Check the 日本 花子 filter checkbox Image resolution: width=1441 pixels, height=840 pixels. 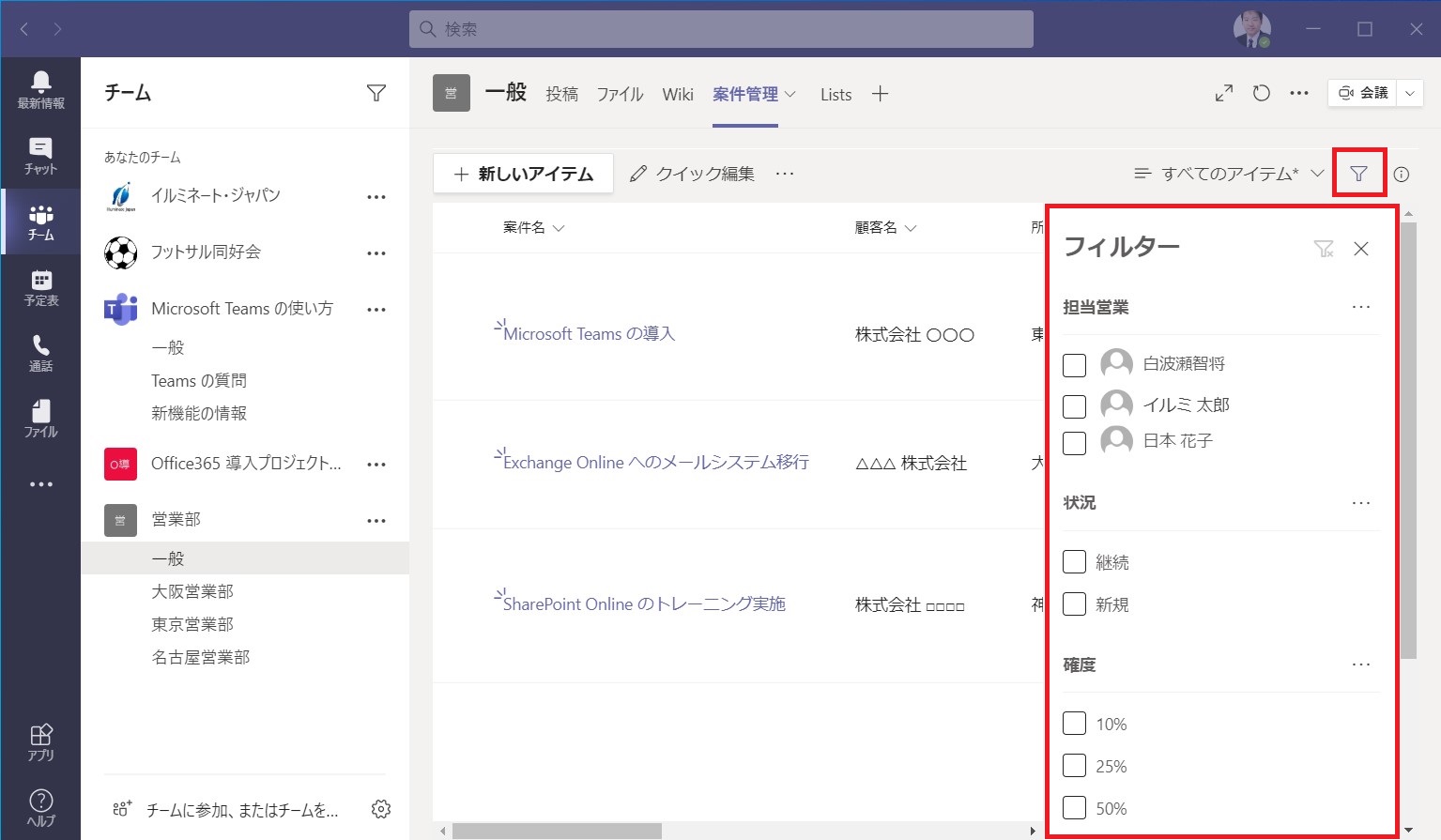pyautogui.click(x=1074, y=443)
